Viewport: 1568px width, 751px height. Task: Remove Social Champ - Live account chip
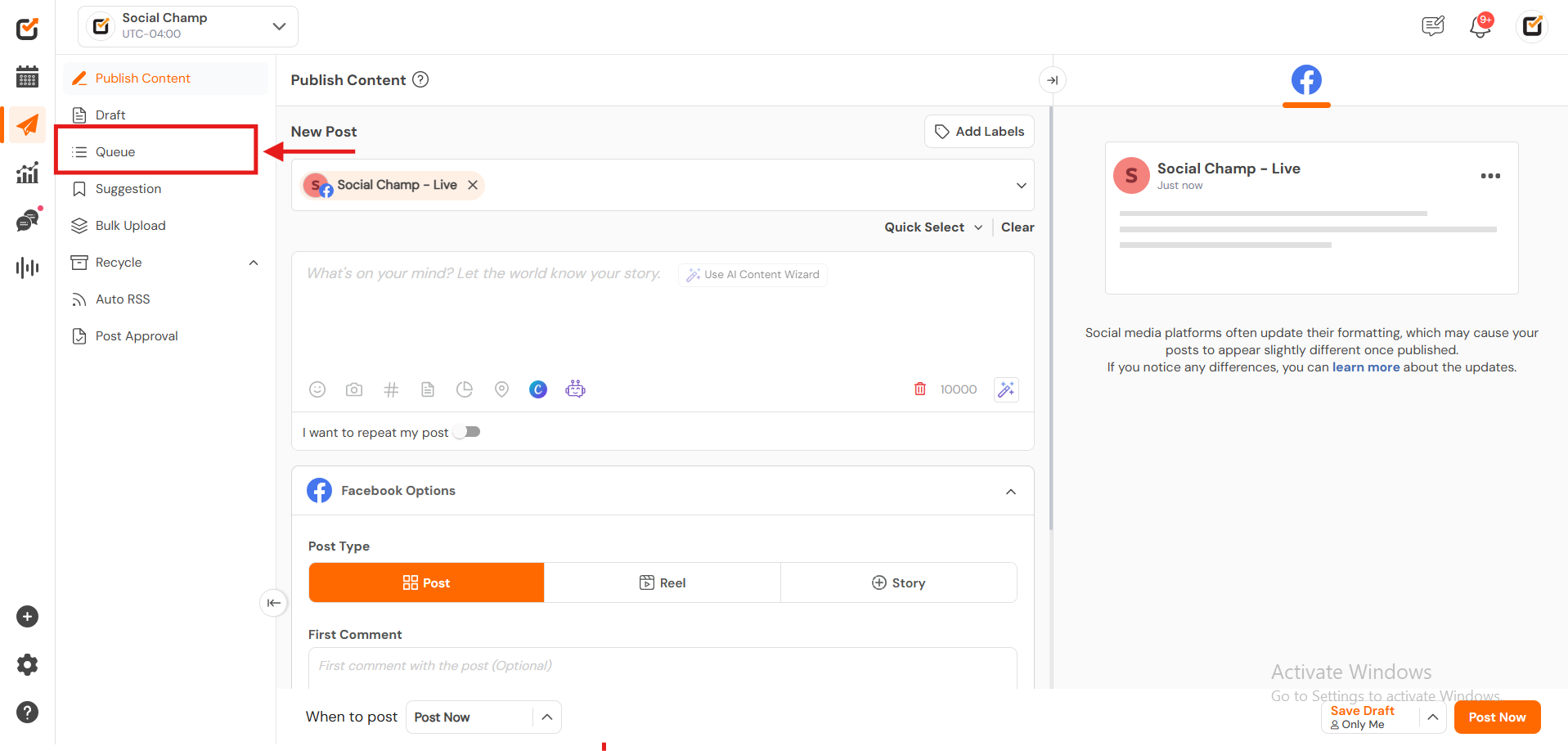tap(473, 185)
